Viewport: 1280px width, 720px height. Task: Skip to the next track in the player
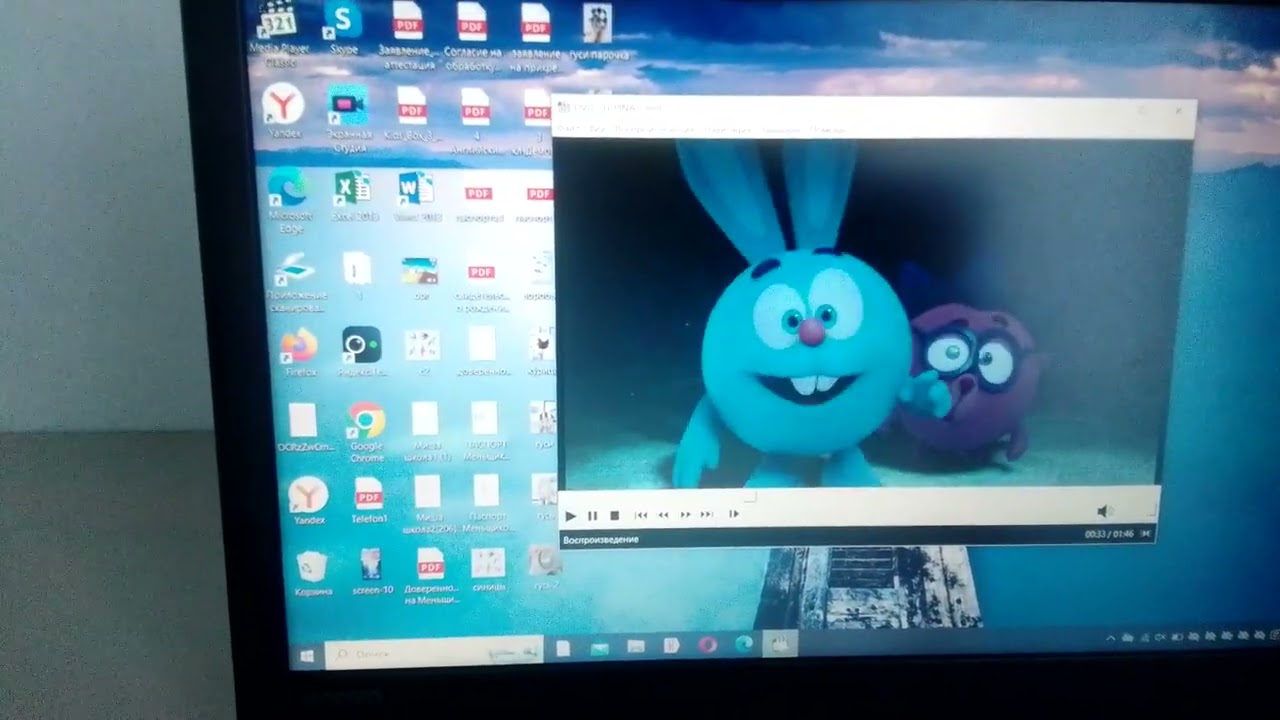click(x=707, y=515)
